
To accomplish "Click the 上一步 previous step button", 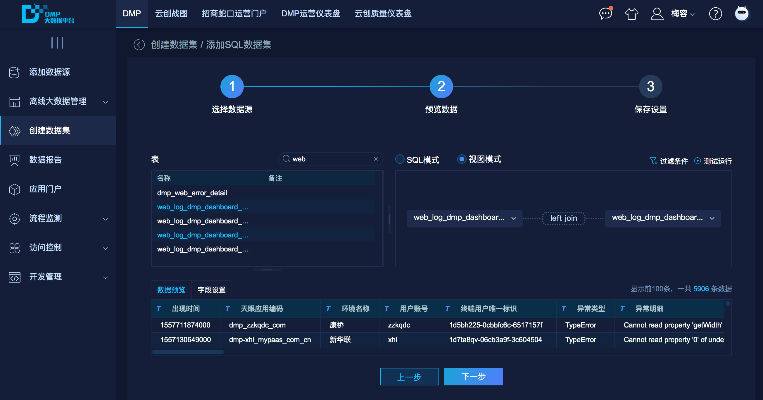I will click(409, 376).
